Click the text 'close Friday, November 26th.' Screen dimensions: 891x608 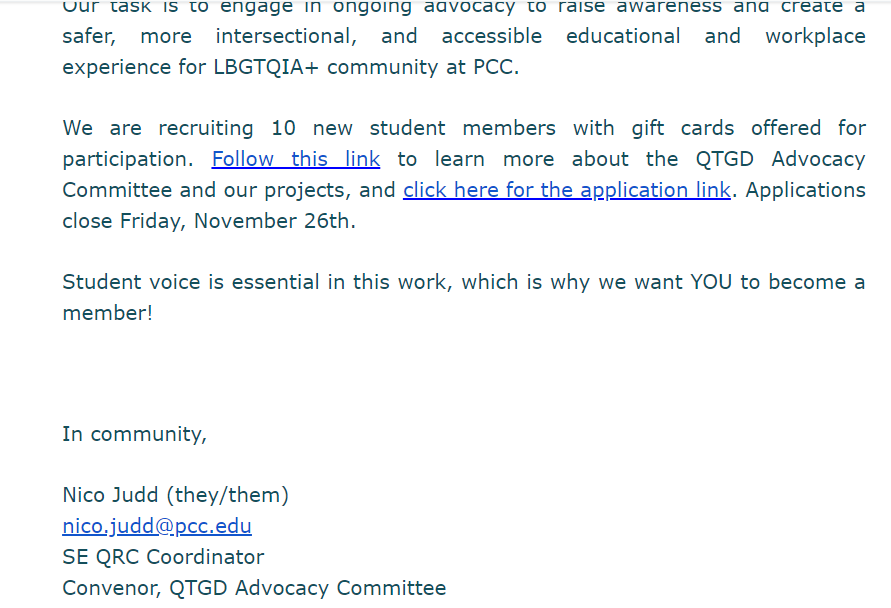click(209, 221)
